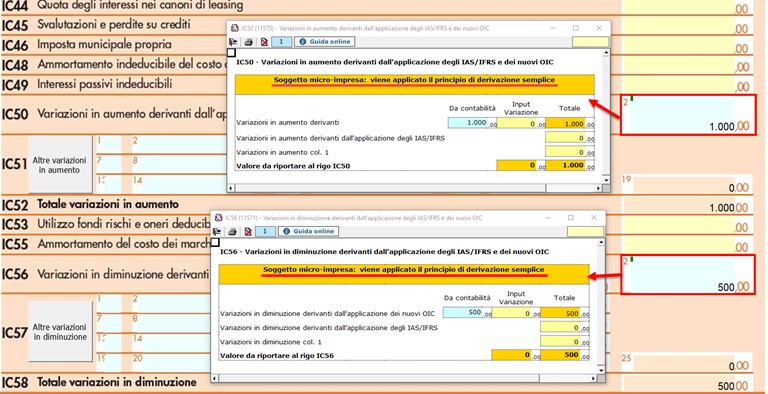Click Input Variazione cell for Variazioni in aumento derivanti
This screenshot has width=768, height=394.
pyautogui.click(x=517, y=123)
